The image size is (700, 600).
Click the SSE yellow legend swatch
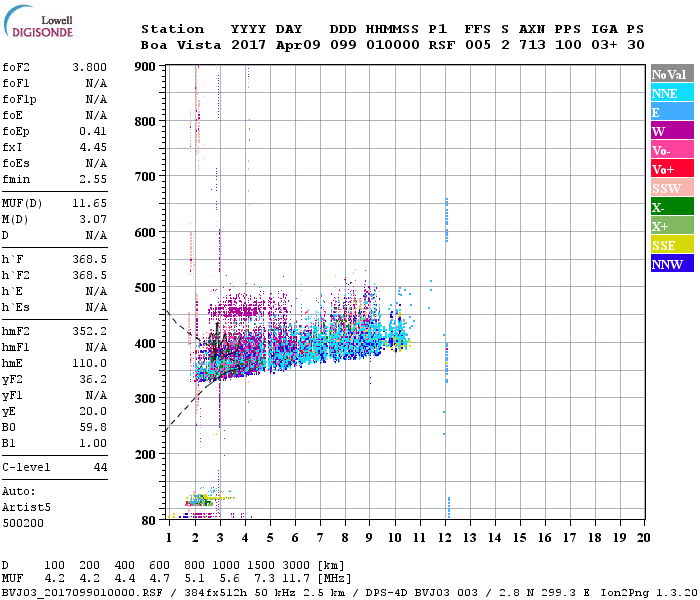[672, 245]
